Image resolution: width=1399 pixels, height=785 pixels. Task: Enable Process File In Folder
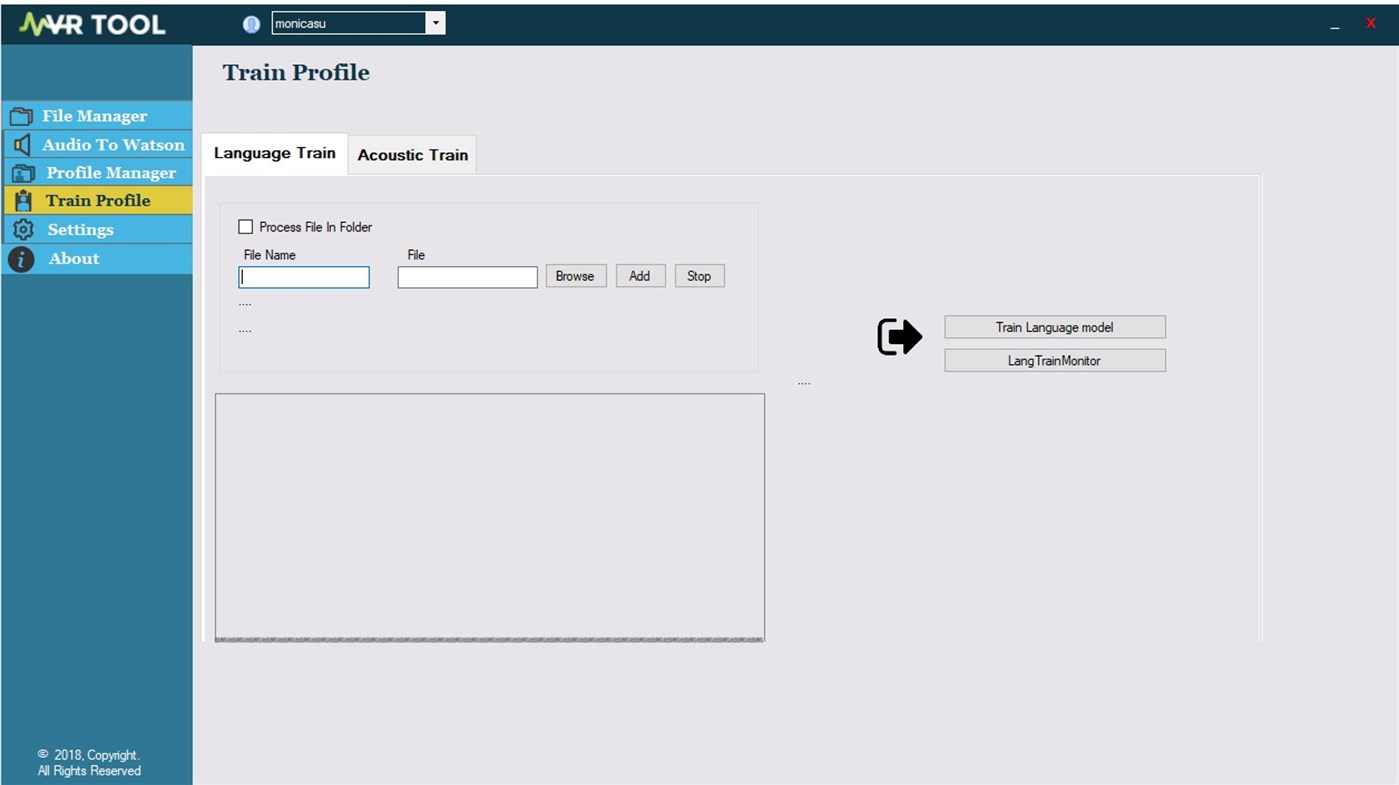[245, 227]
